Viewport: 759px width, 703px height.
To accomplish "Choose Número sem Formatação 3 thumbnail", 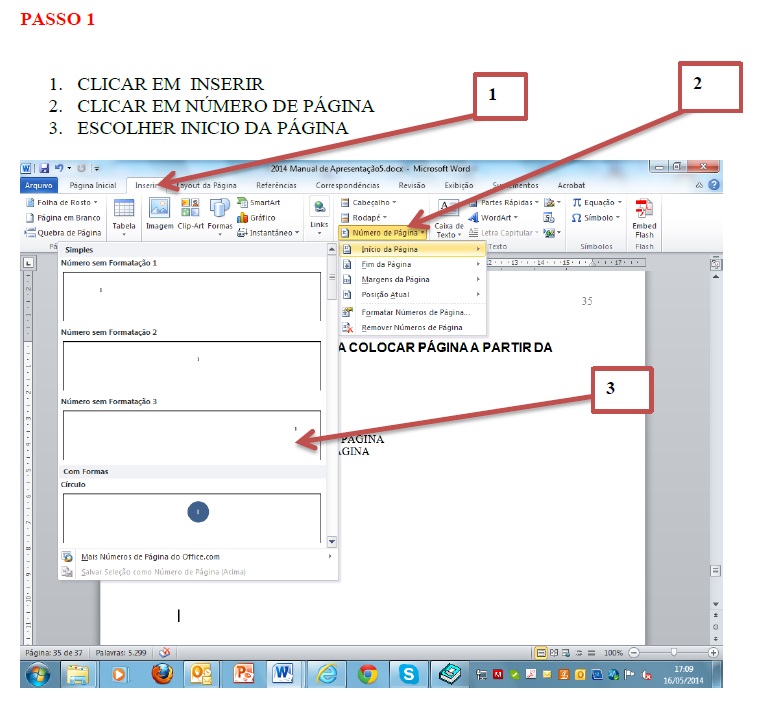I will pos(191,433).
